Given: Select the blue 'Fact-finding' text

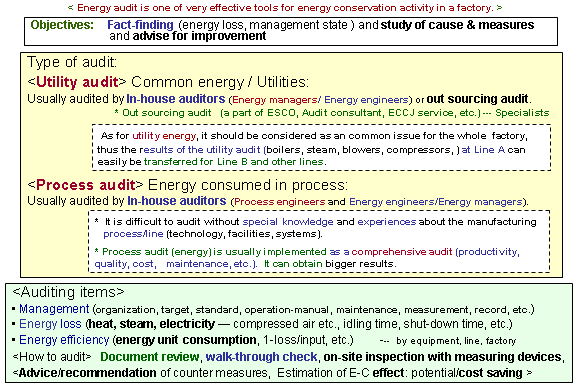Looking at the screenshot, I should [140, 25].
